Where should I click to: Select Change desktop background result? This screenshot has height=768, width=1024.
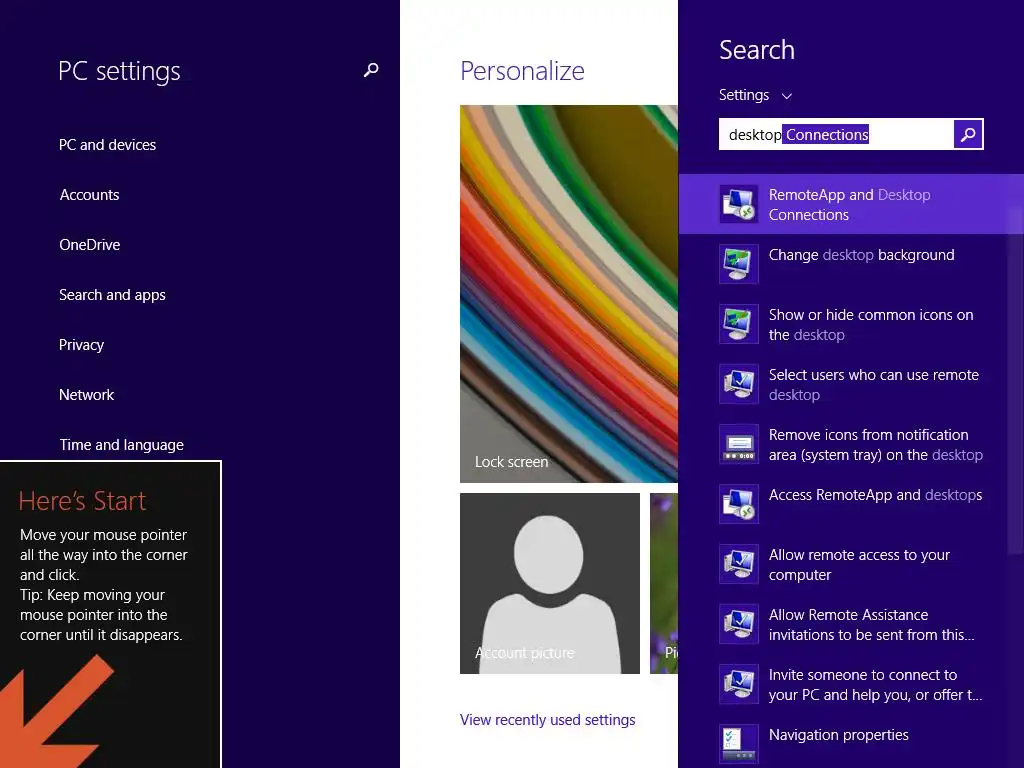851,264
